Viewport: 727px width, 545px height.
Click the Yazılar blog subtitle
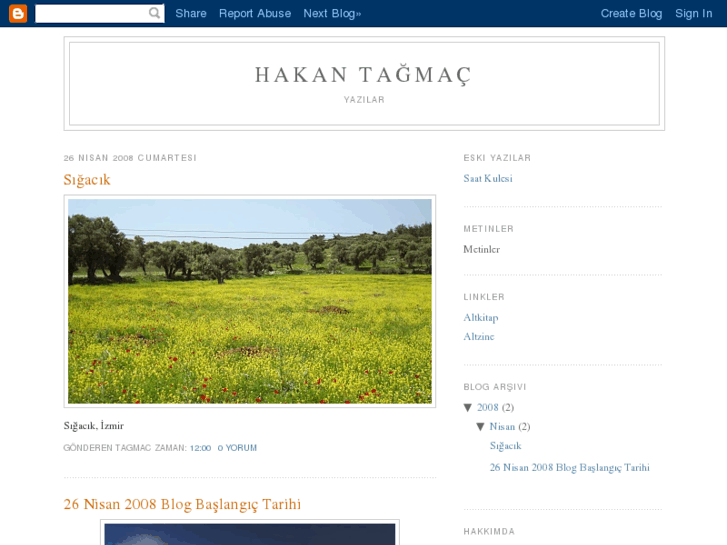point(364,100)
